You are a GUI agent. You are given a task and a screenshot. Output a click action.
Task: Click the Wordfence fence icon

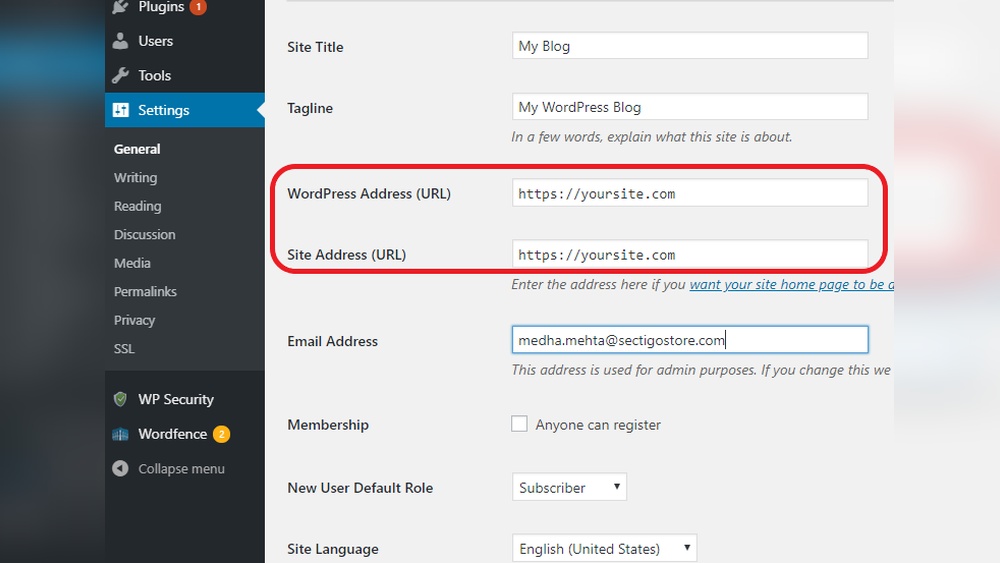pyautogui.click(x=120, y=434)
